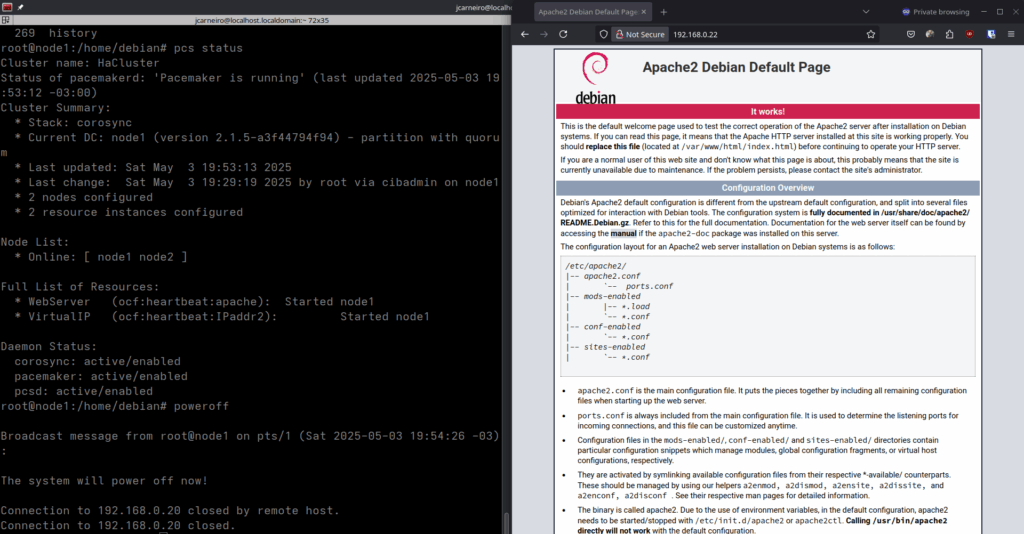The image size is (1024, 534).
Task: Open the Firefox account avatar icon
Action: pos(930,34)
